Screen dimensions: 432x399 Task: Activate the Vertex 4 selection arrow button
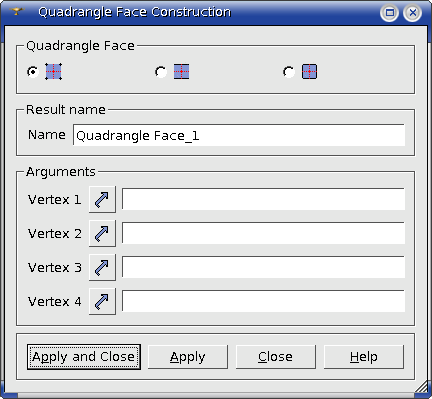[102, 301]
